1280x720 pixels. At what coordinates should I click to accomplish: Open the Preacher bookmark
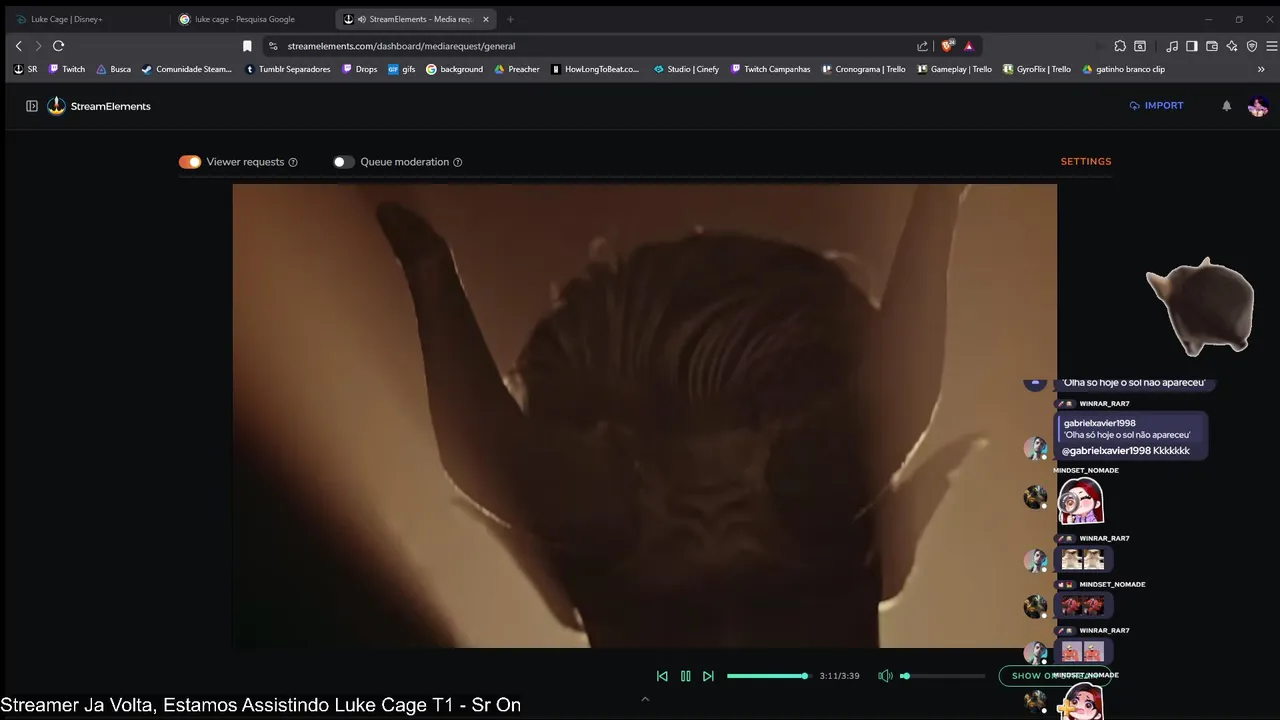coord(517,69)
